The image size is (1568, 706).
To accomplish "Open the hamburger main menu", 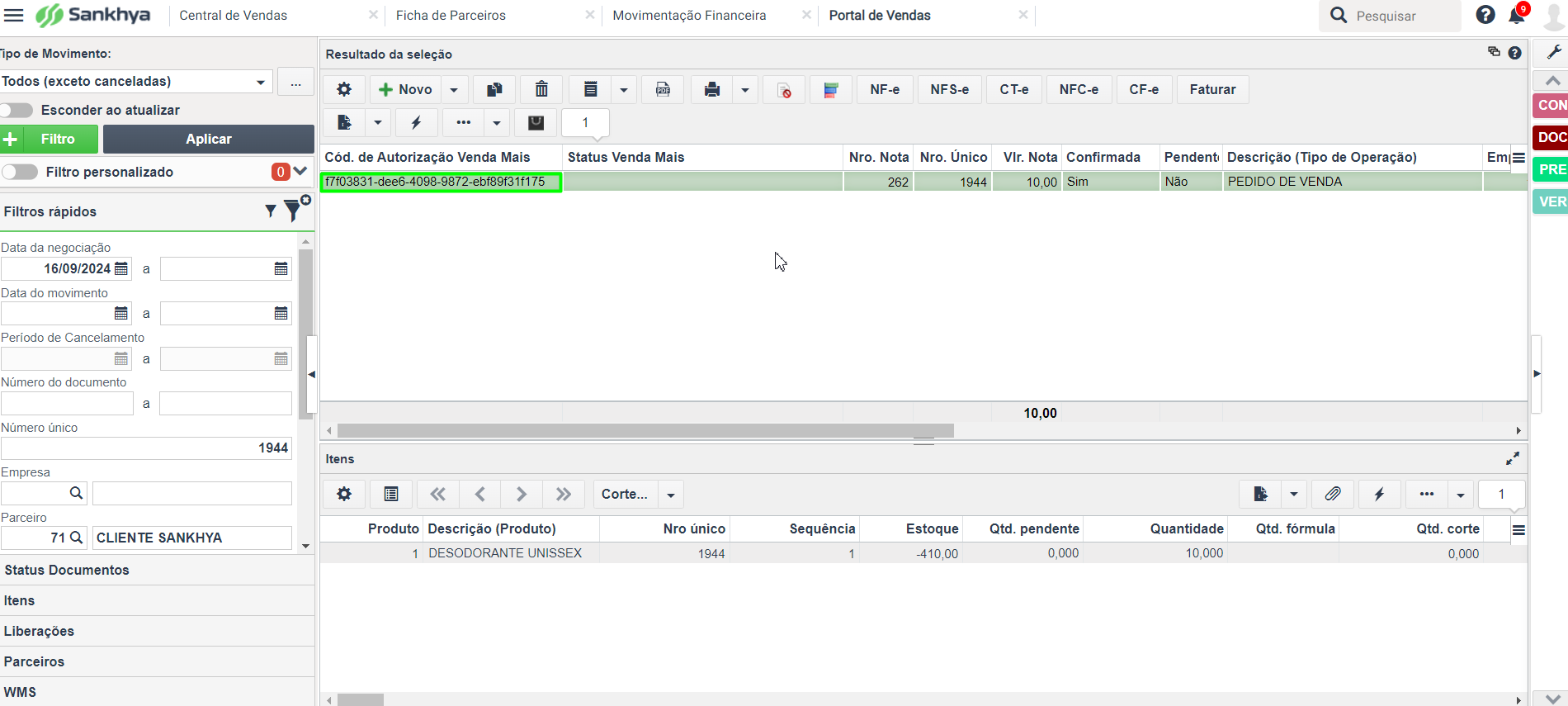I will (14, 16).
